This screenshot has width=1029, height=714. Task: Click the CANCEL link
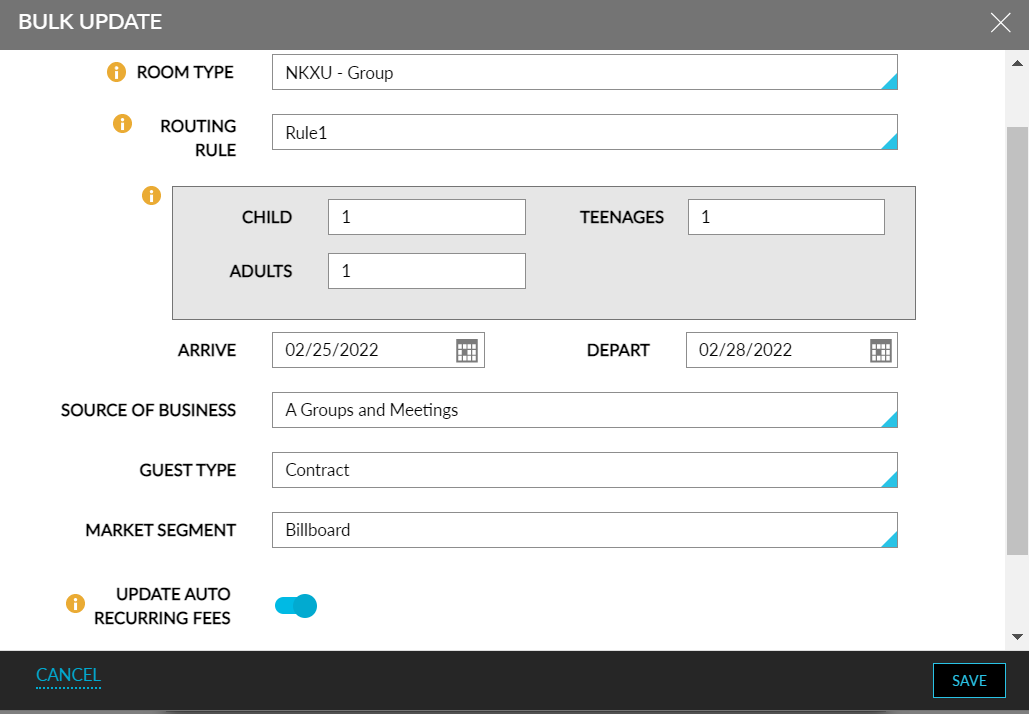tap(67, 675)
